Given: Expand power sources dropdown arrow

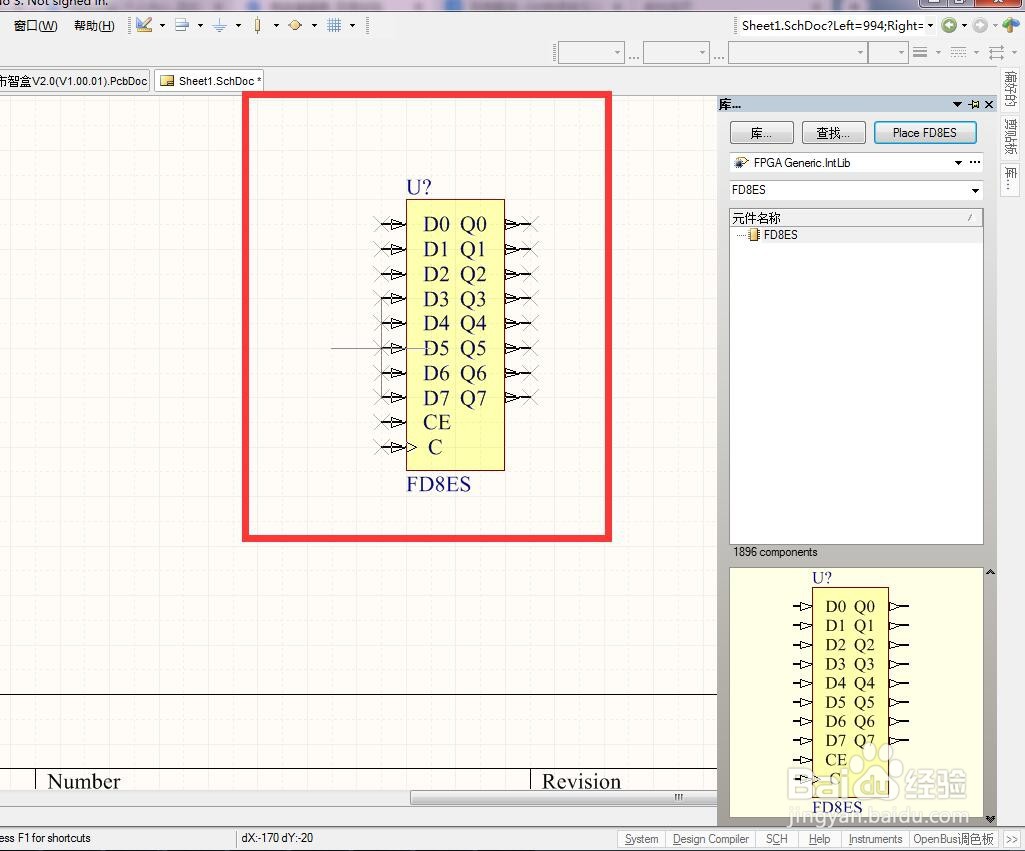Looking at the screenshot, I should pos(238,25).
